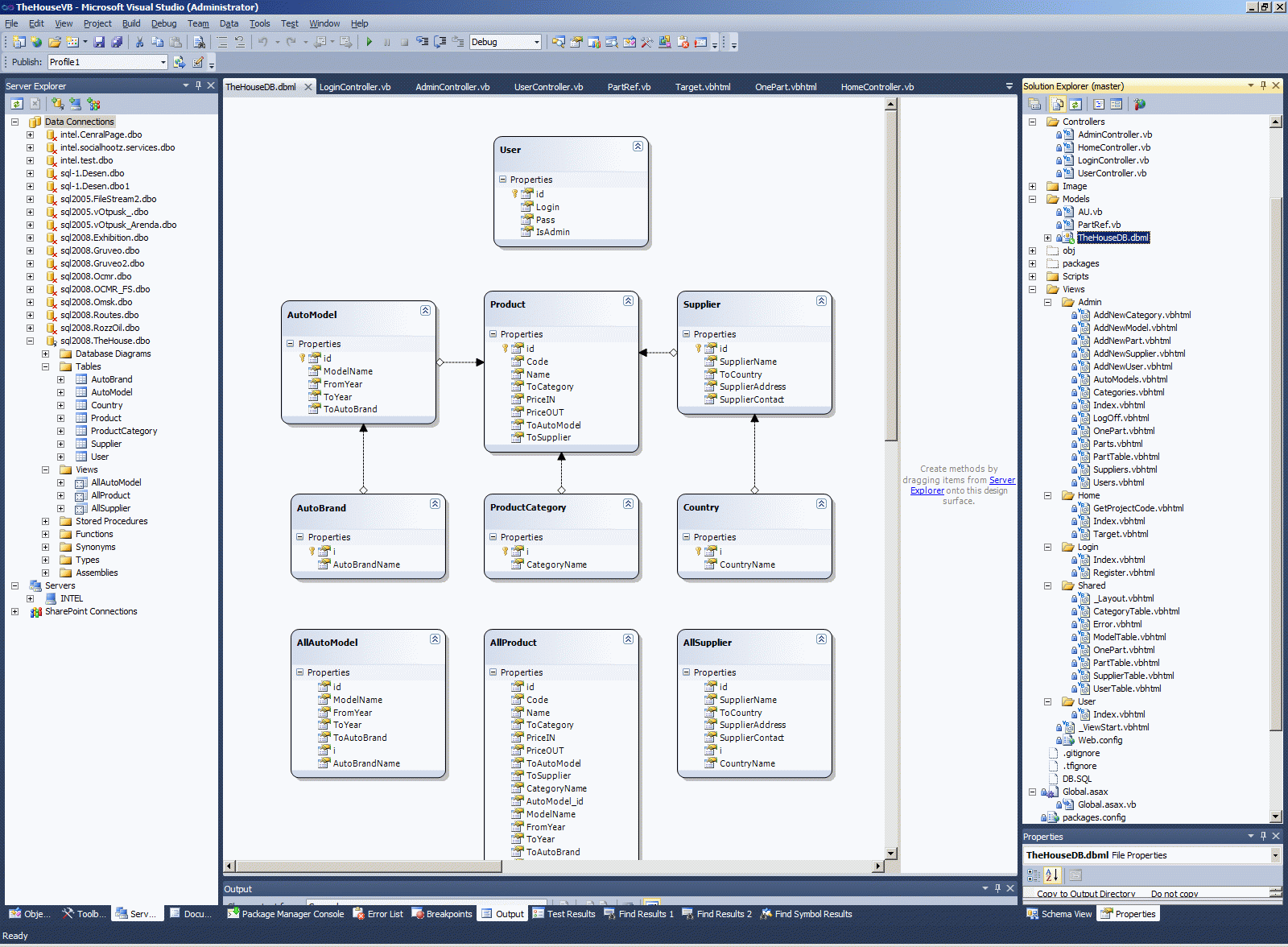1288x947 pixels.
Task: Select Web.config in Solution Explorer
Action: (1100, 740)
